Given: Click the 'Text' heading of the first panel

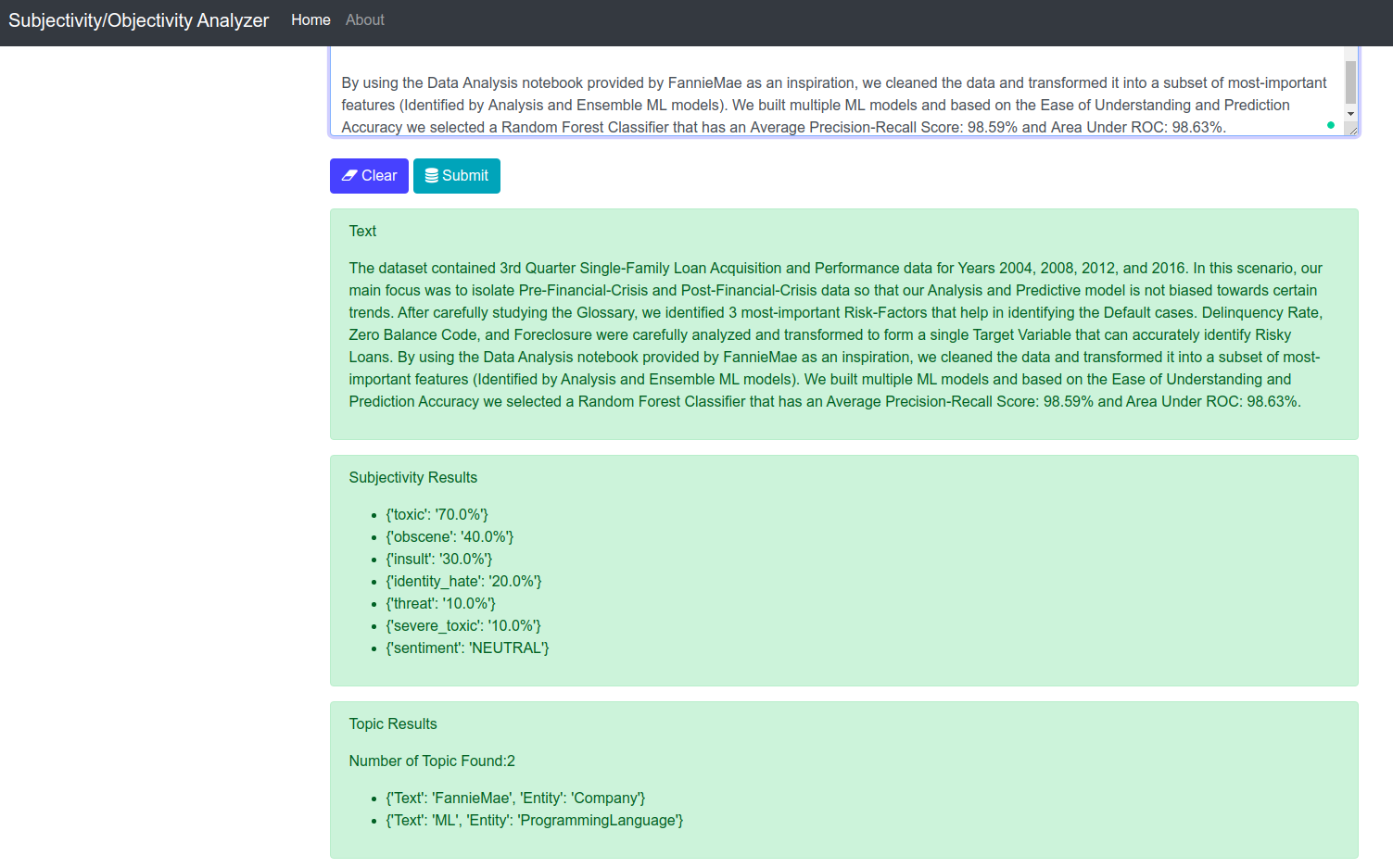Looking at the screenshot, I should pos(362,232).
